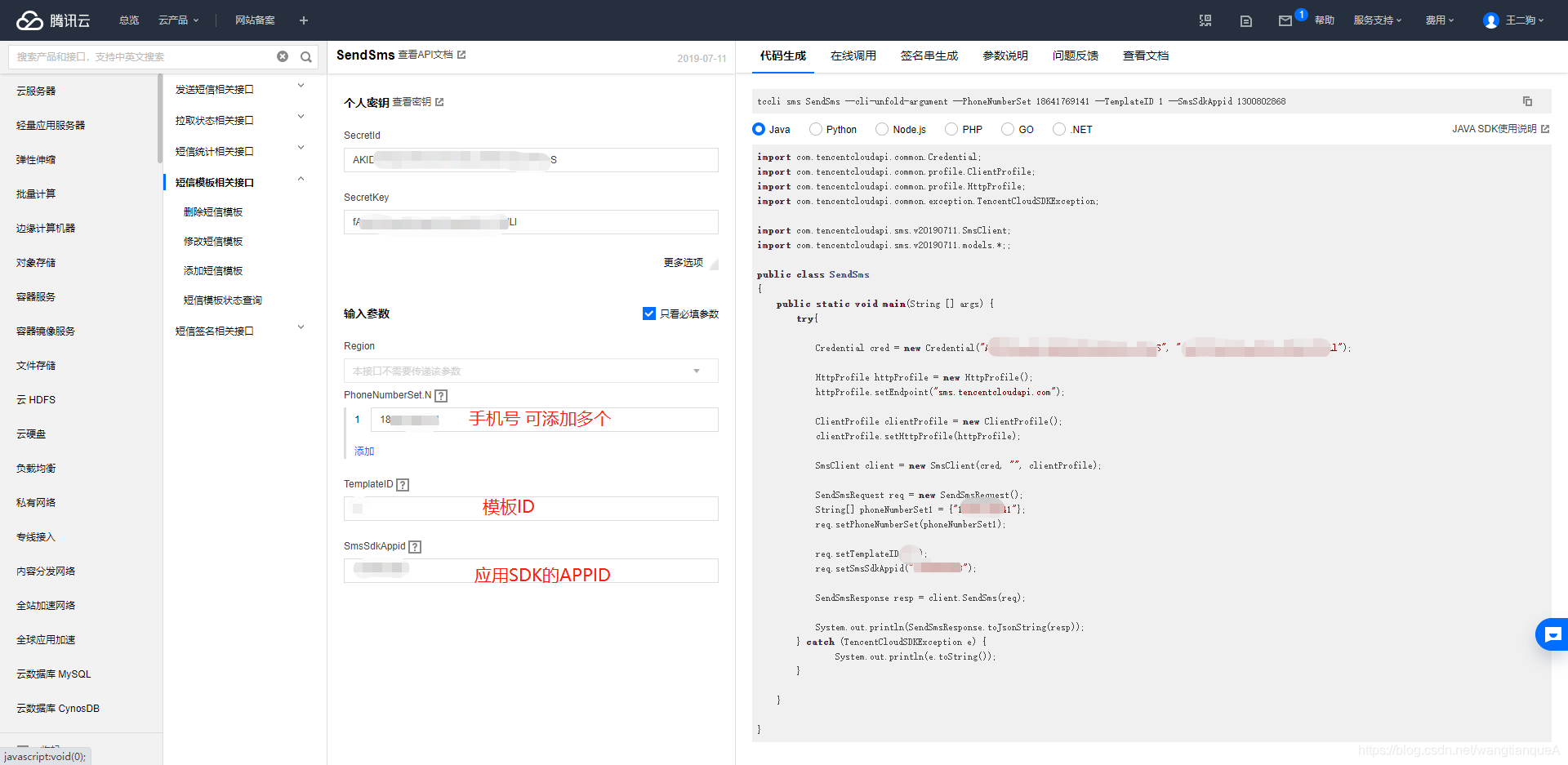Image resolution: width=1568 pixels, height=765 pixels.
Task: Focus the phone number input field
Action: tap(545, 420)
